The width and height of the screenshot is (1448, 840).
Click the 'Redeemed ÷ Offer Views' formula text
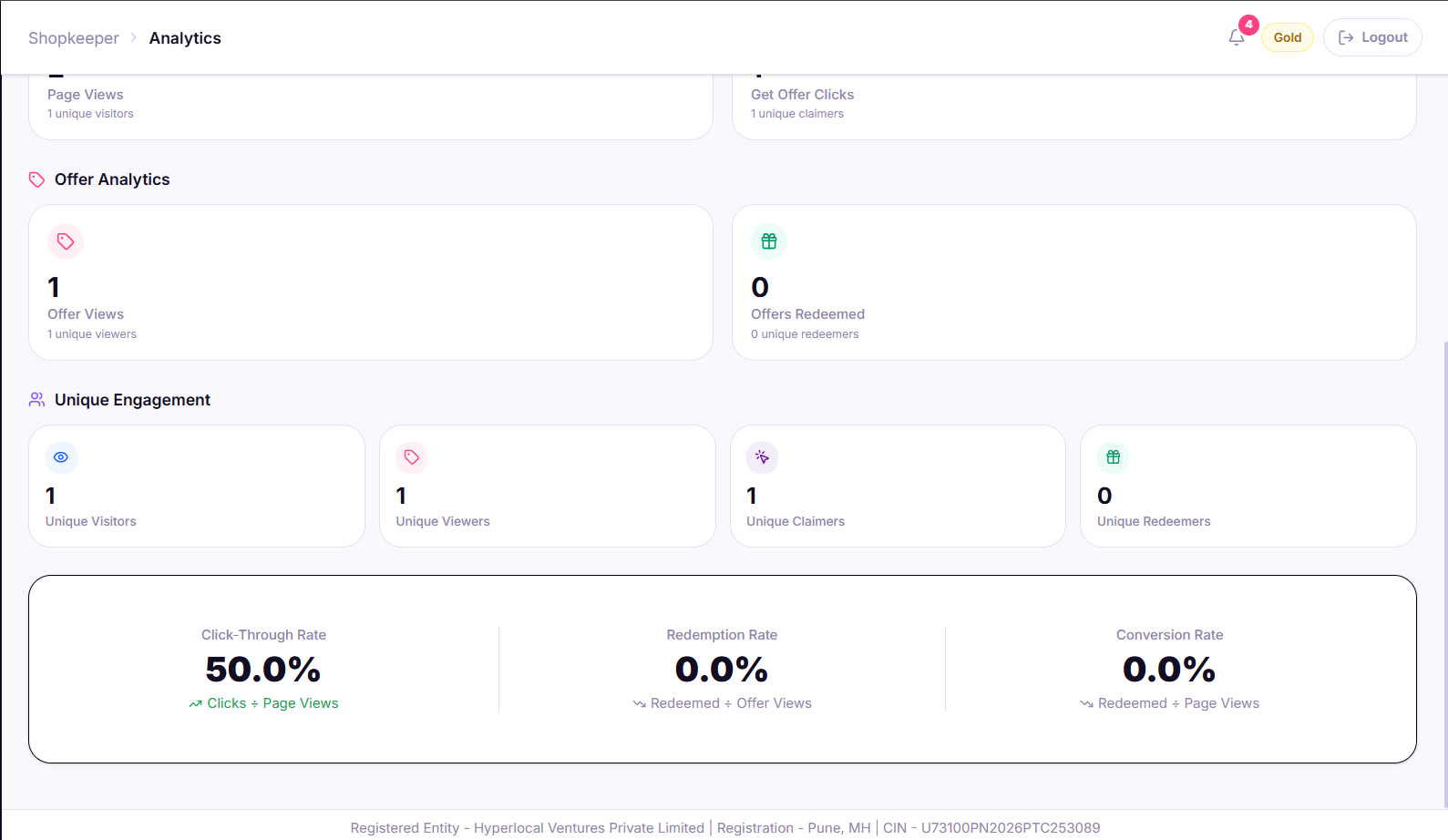(x=731, y=703)
